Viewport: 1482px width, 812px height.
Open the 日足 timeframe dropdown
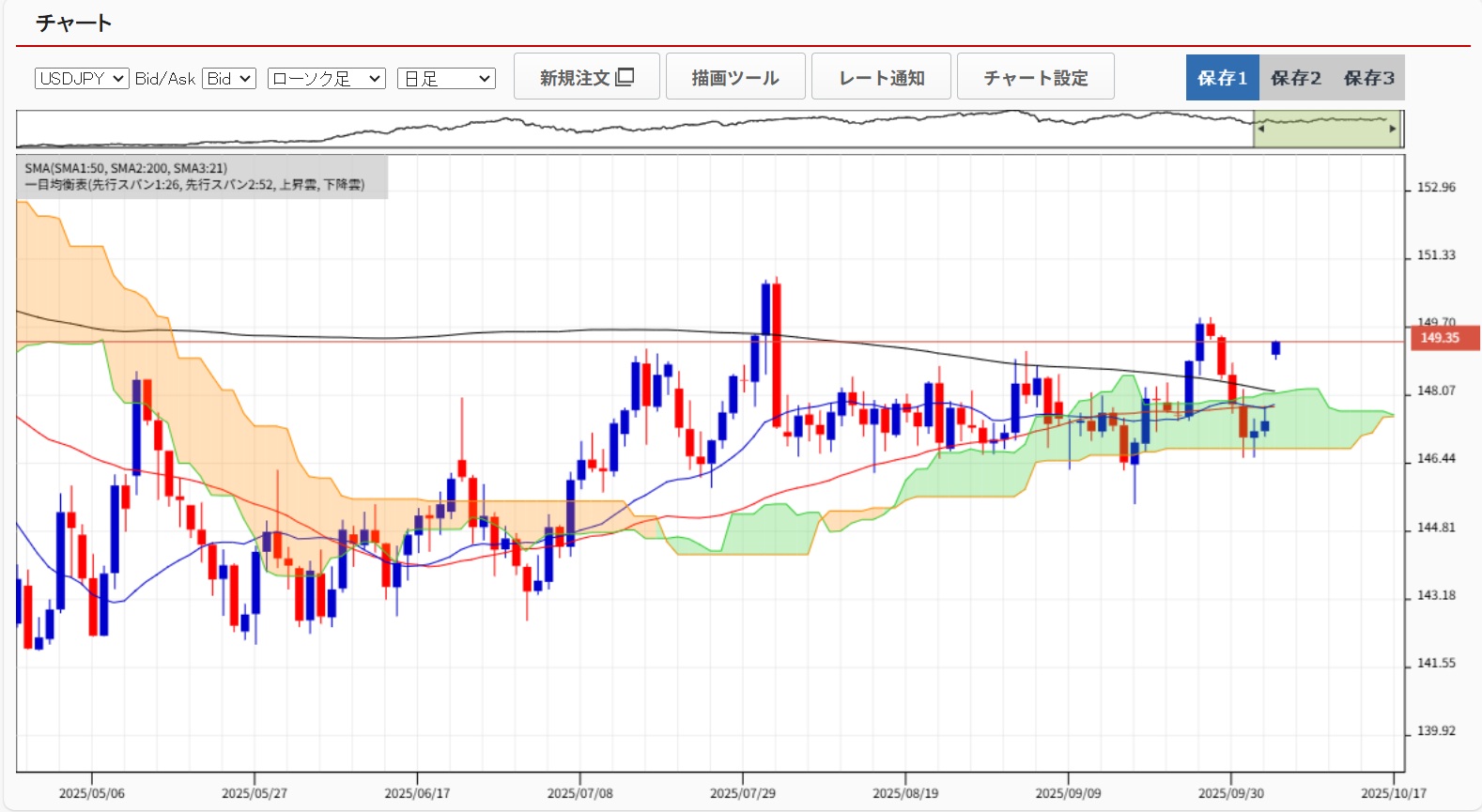(446, 79)
